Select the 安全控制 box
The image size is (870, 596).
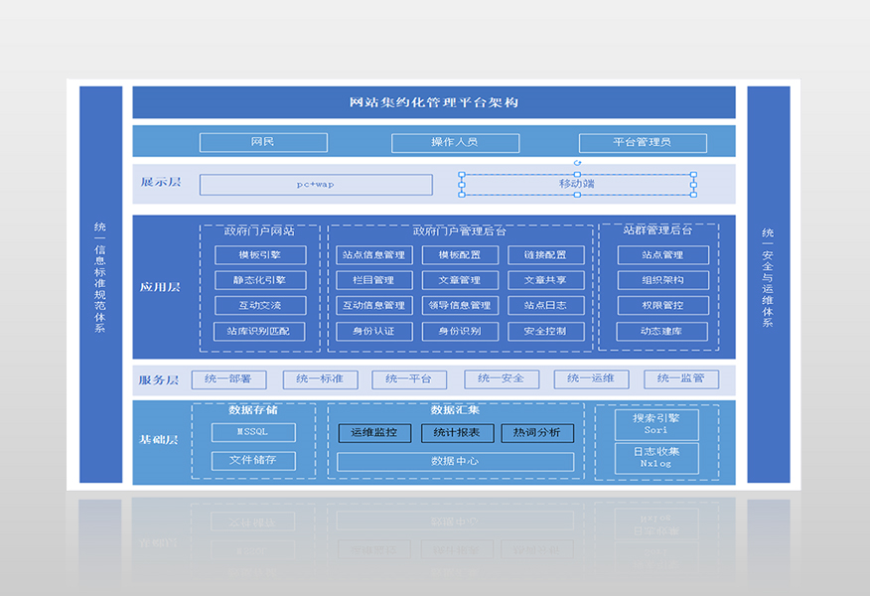tap(545, 331)
